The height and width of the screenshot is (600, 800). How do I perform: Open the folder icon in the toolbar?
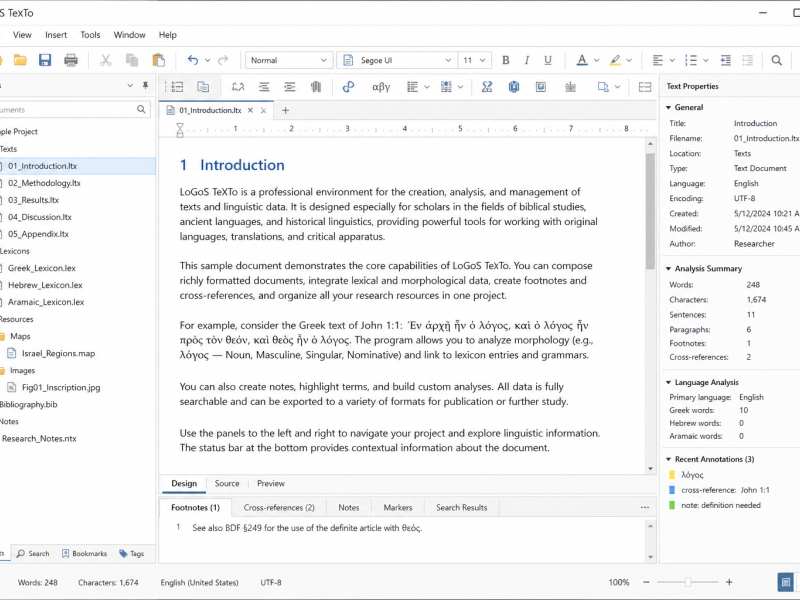(20, 60)
